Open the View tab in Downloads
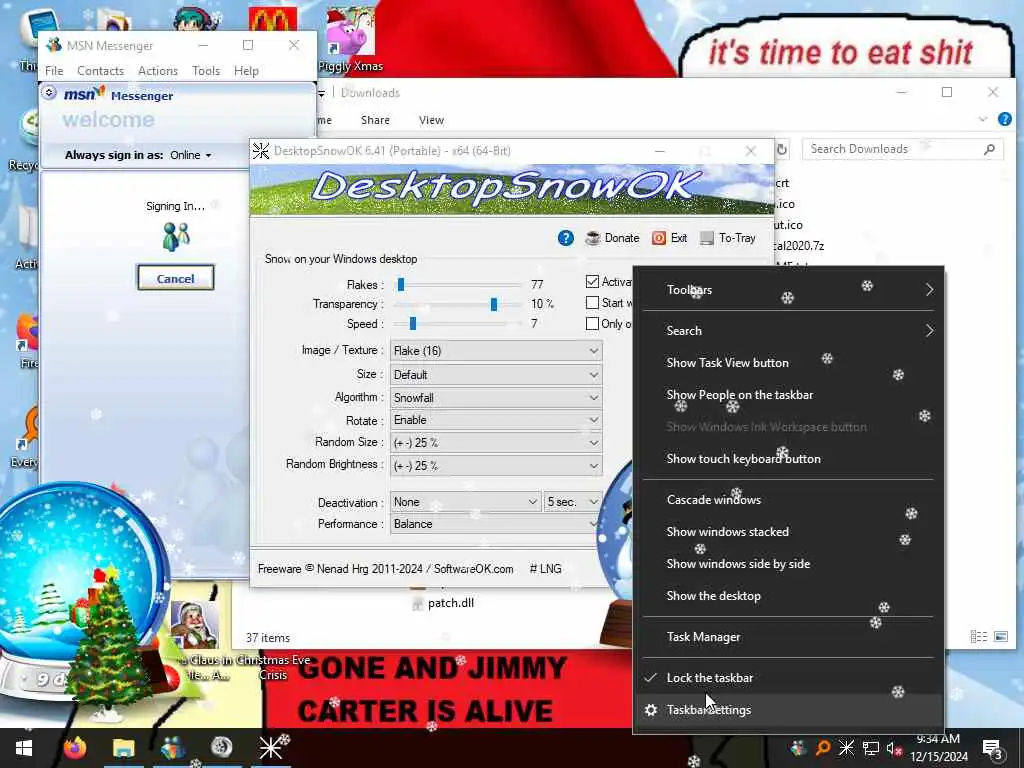Screen dimensions: 1024x768 (431, 120)
